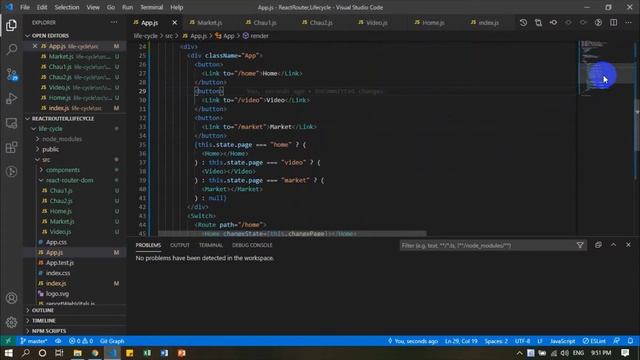Open the Run and Debug view
The image size is (640, 360).
(x=11, y=98)
